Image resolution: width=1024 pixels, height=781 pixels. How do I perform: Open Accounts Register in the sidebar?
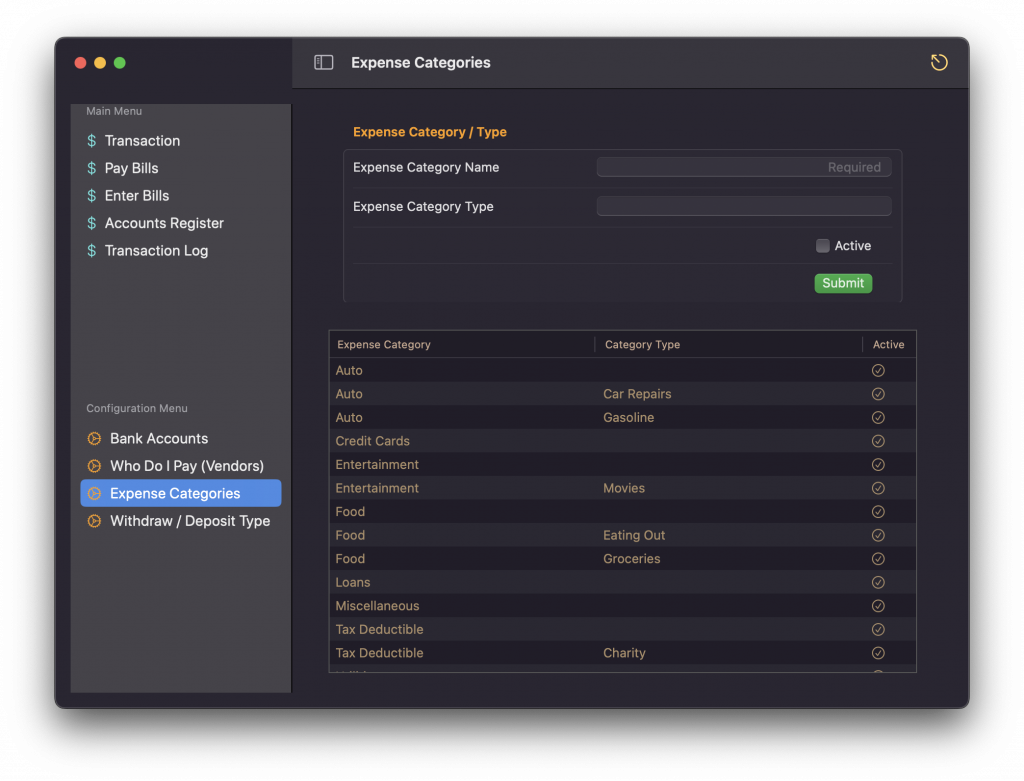[x=164, y=223]
